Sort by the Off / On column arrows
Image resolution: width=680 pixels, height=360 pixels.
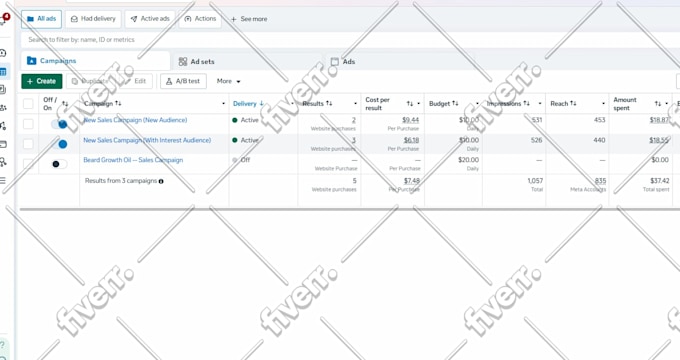(x=65, y=104)
